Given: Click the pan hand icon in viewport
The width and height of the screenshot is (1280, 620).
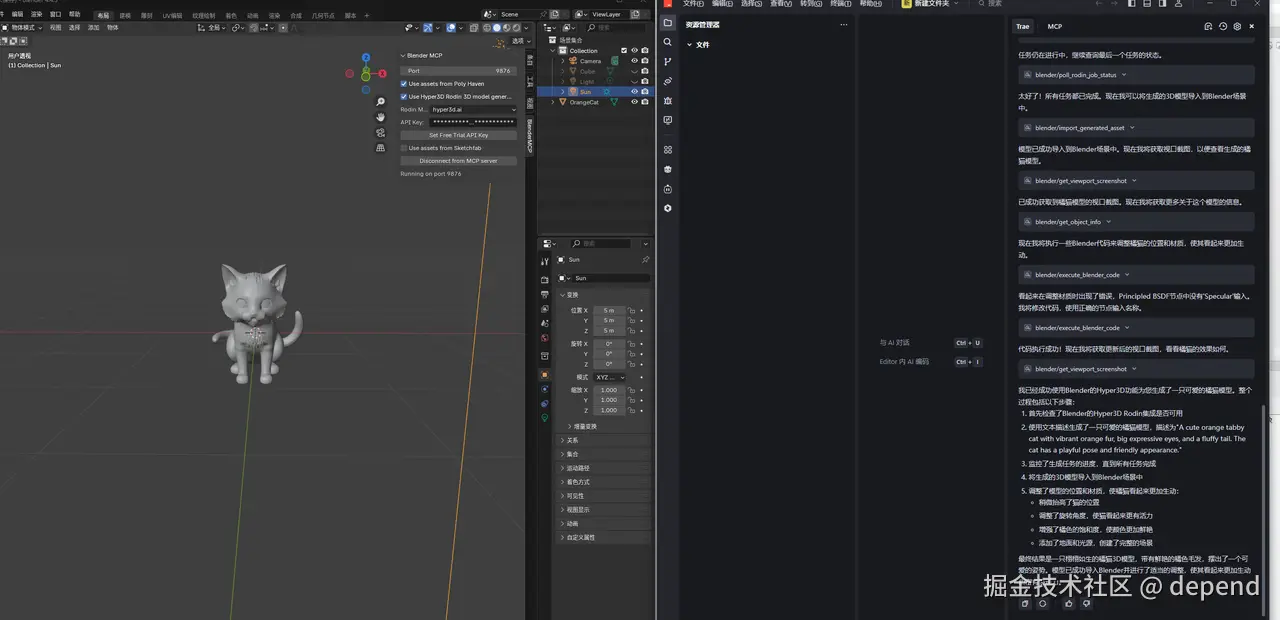Looking at the screenshot, I should [380, 117].
